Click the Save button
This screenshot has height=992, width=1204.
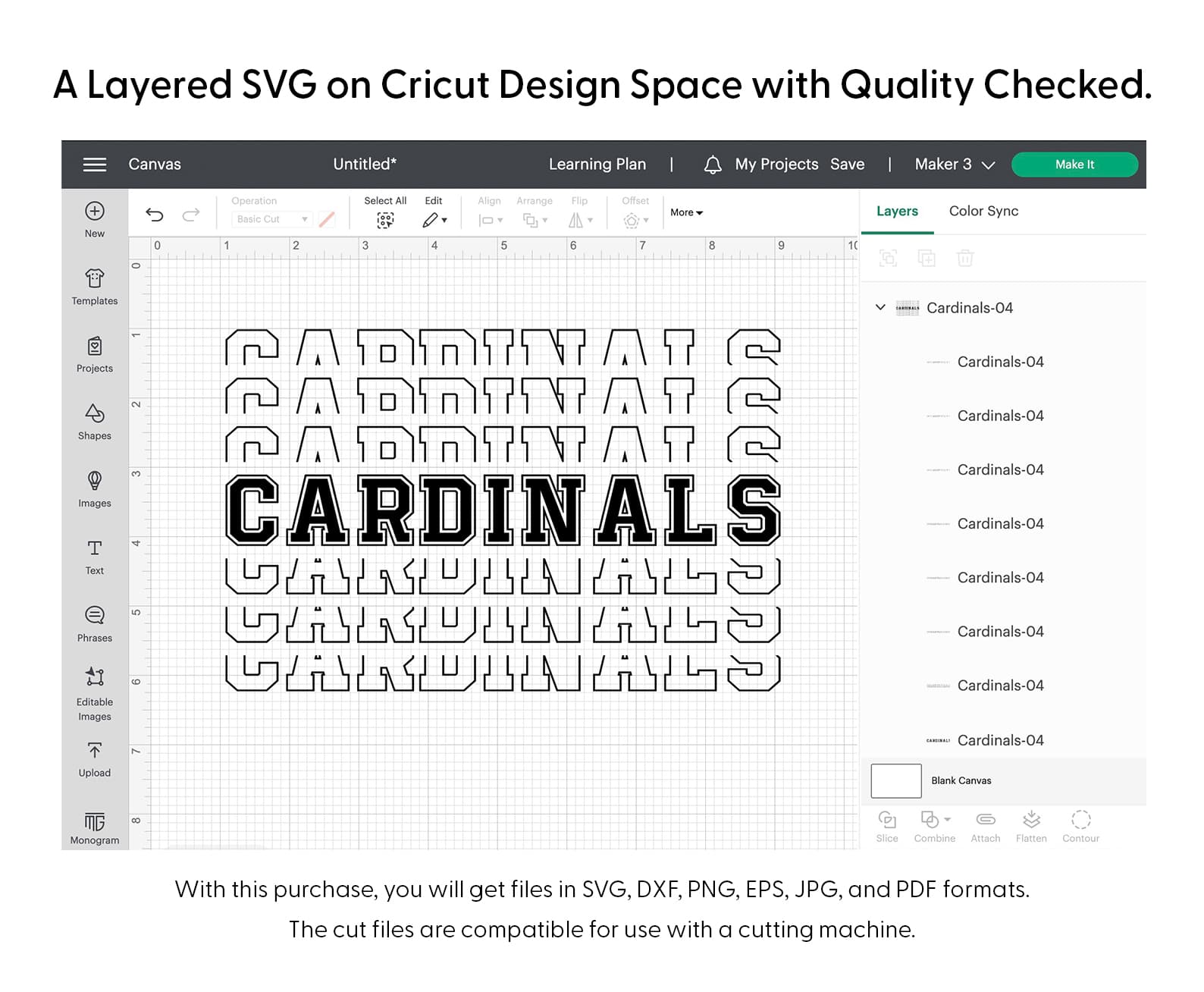pos(847,165)
